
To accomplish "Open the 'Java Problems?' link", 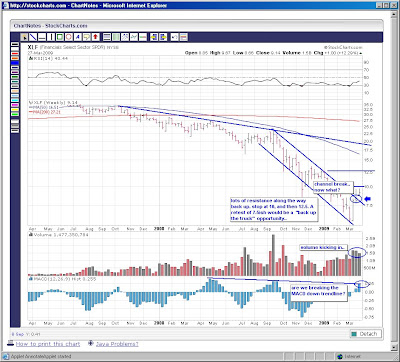I will pos(117,344).
